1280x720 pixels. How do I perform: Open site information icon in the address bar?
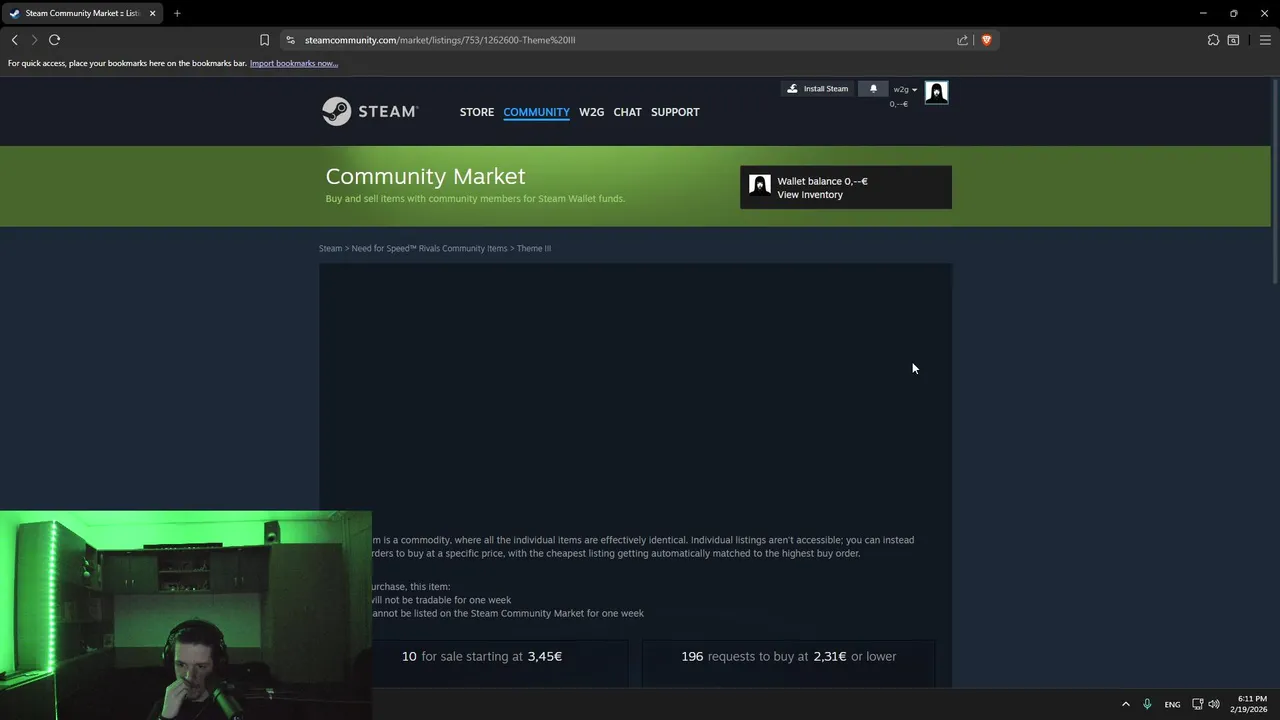(291, 40)
